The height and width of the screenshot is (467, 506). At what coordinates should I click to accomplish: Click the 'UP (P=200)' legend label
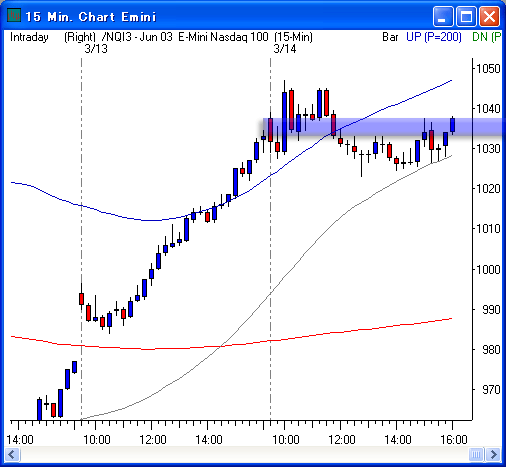(434, 37)
